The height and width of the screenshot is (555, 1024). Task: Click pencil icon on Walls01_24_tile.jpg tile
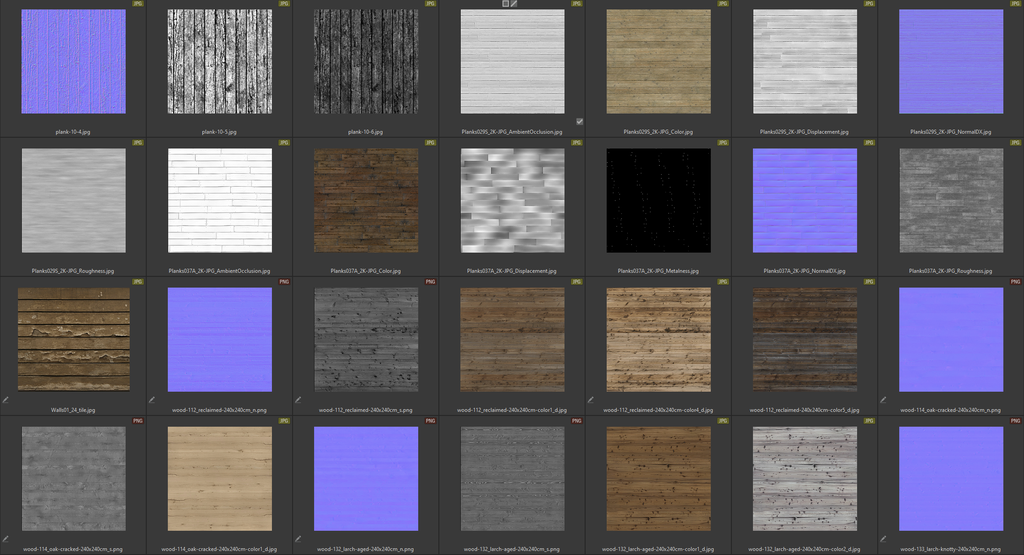[6, 399]
